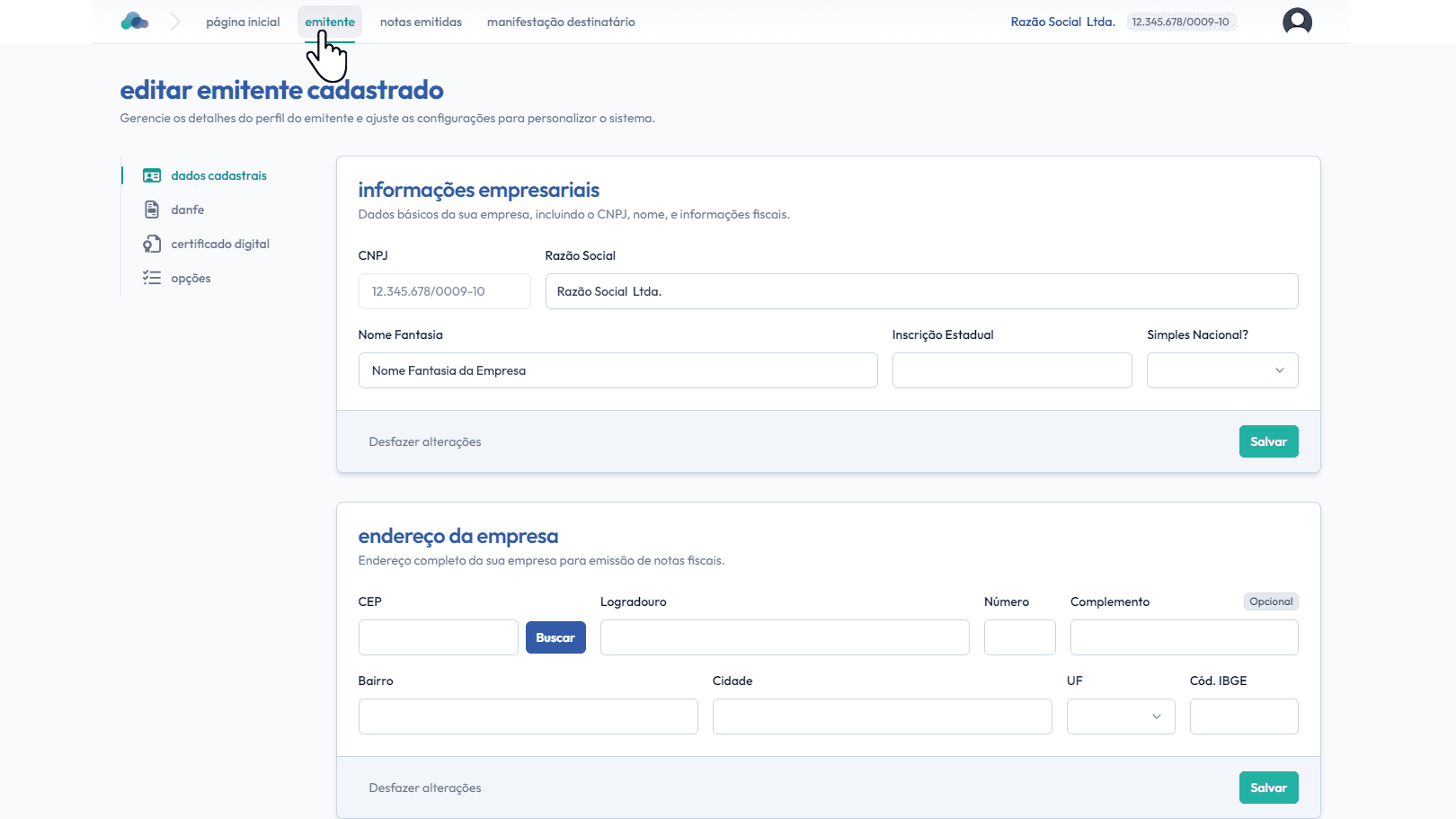Switch to notas emitidas tab
The image size is (1456, 819).
point(421,22)
